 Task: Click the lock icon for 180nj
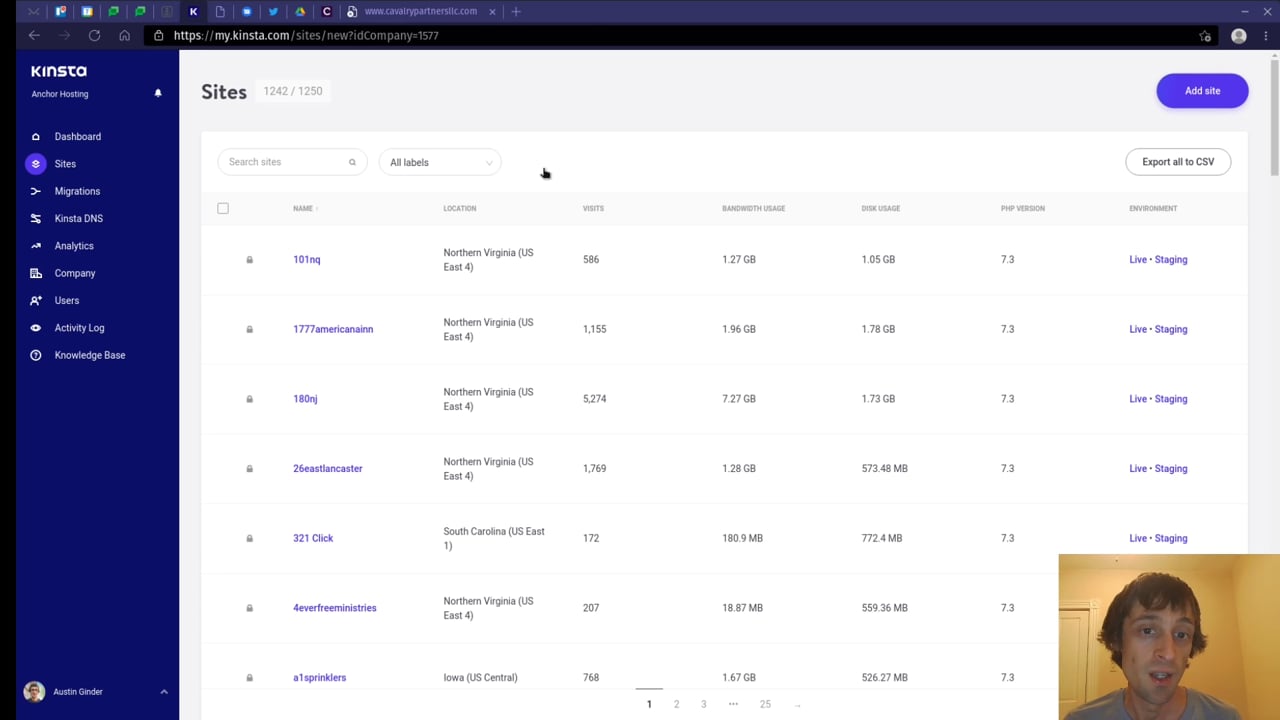[250, 399]
